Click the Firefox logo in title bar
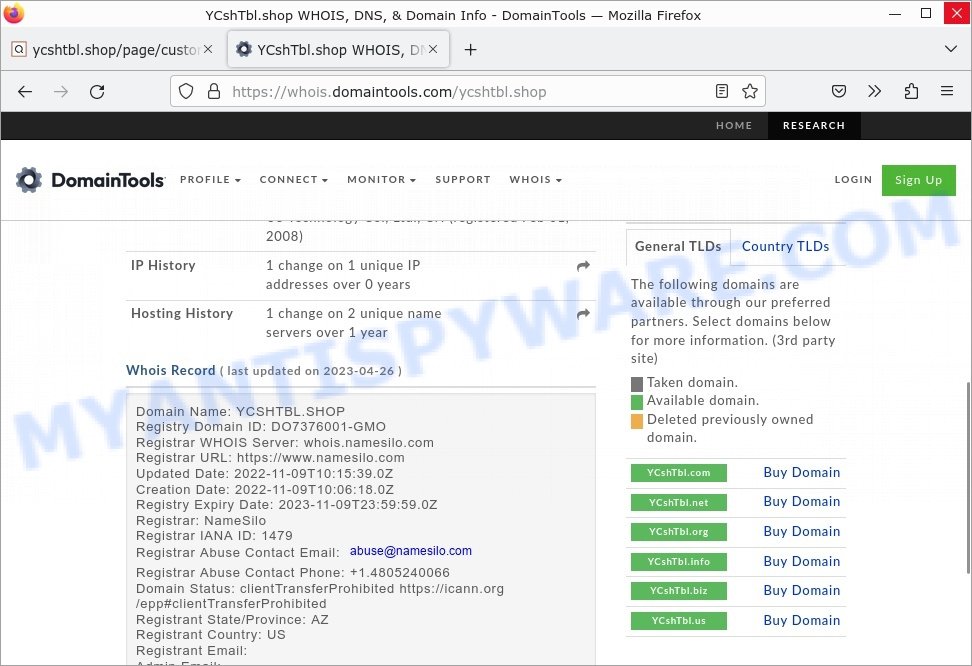This screenshot has height=666, width=972. point(14,13)
